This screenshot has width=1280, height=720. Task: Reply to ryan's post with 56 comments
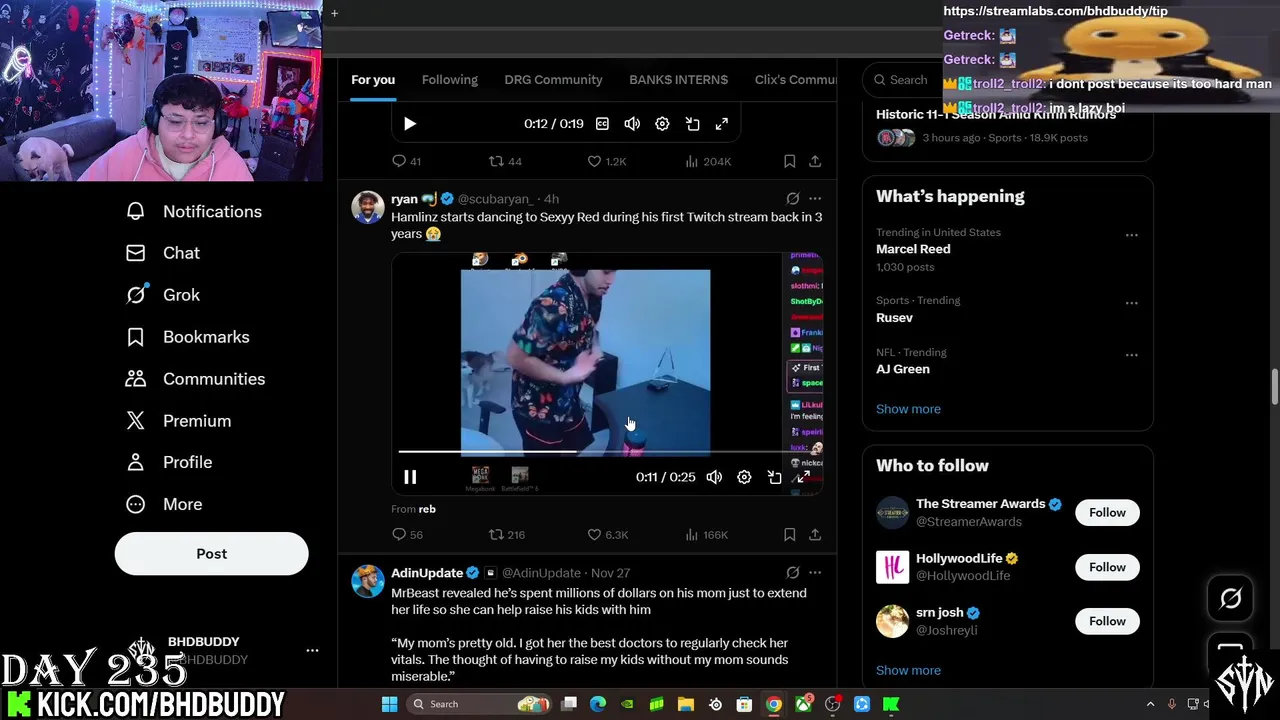407,535
